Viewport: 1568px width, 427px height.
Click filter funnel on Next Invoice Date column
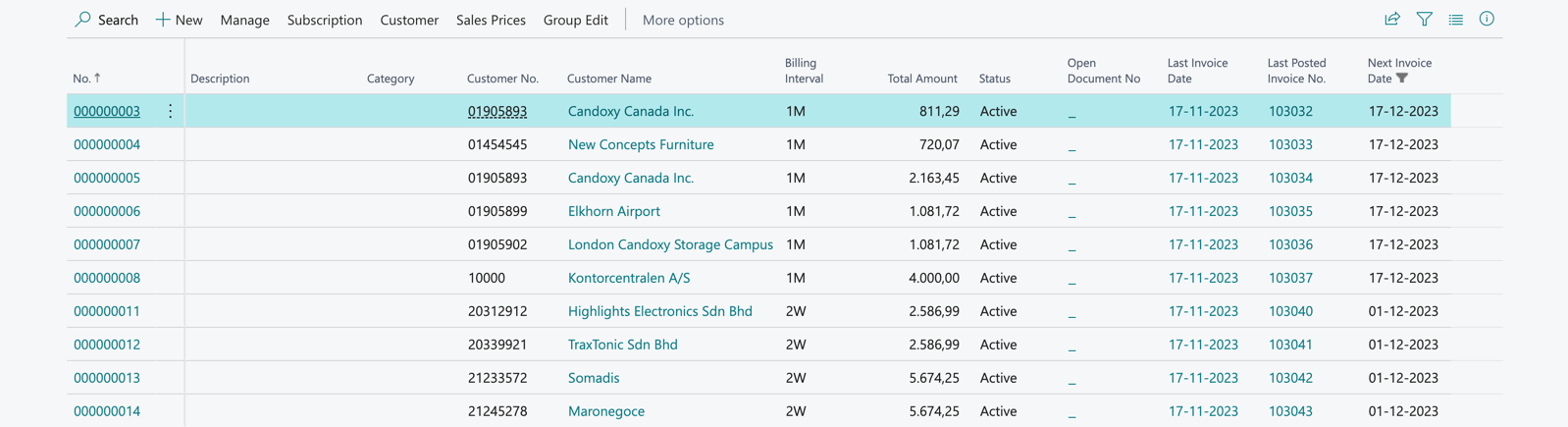click(1402, 79)
